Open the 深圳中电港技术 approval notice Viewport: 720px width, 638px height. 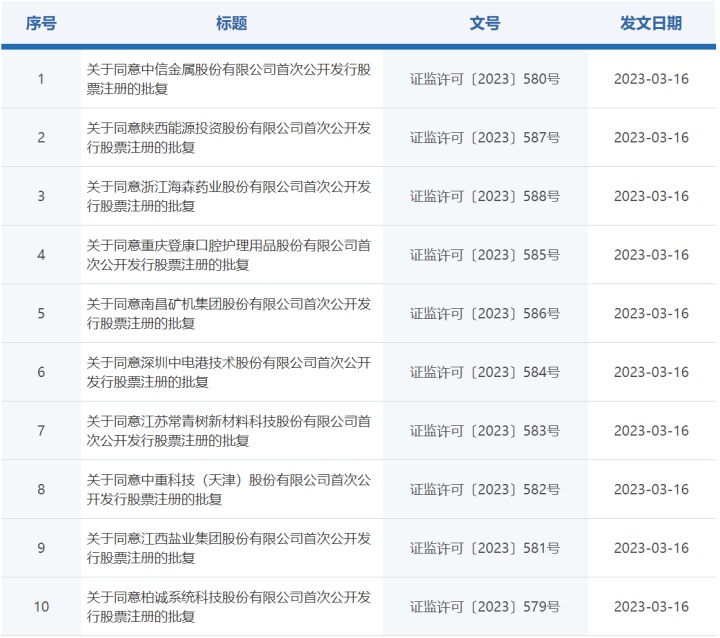point(228,372)
